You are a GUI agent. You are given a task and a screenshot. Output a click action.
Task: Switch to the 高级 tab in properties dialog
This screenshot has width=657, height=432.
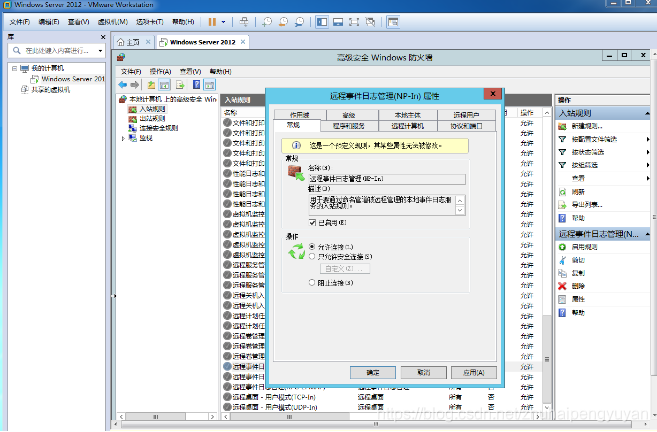(349, 115)
